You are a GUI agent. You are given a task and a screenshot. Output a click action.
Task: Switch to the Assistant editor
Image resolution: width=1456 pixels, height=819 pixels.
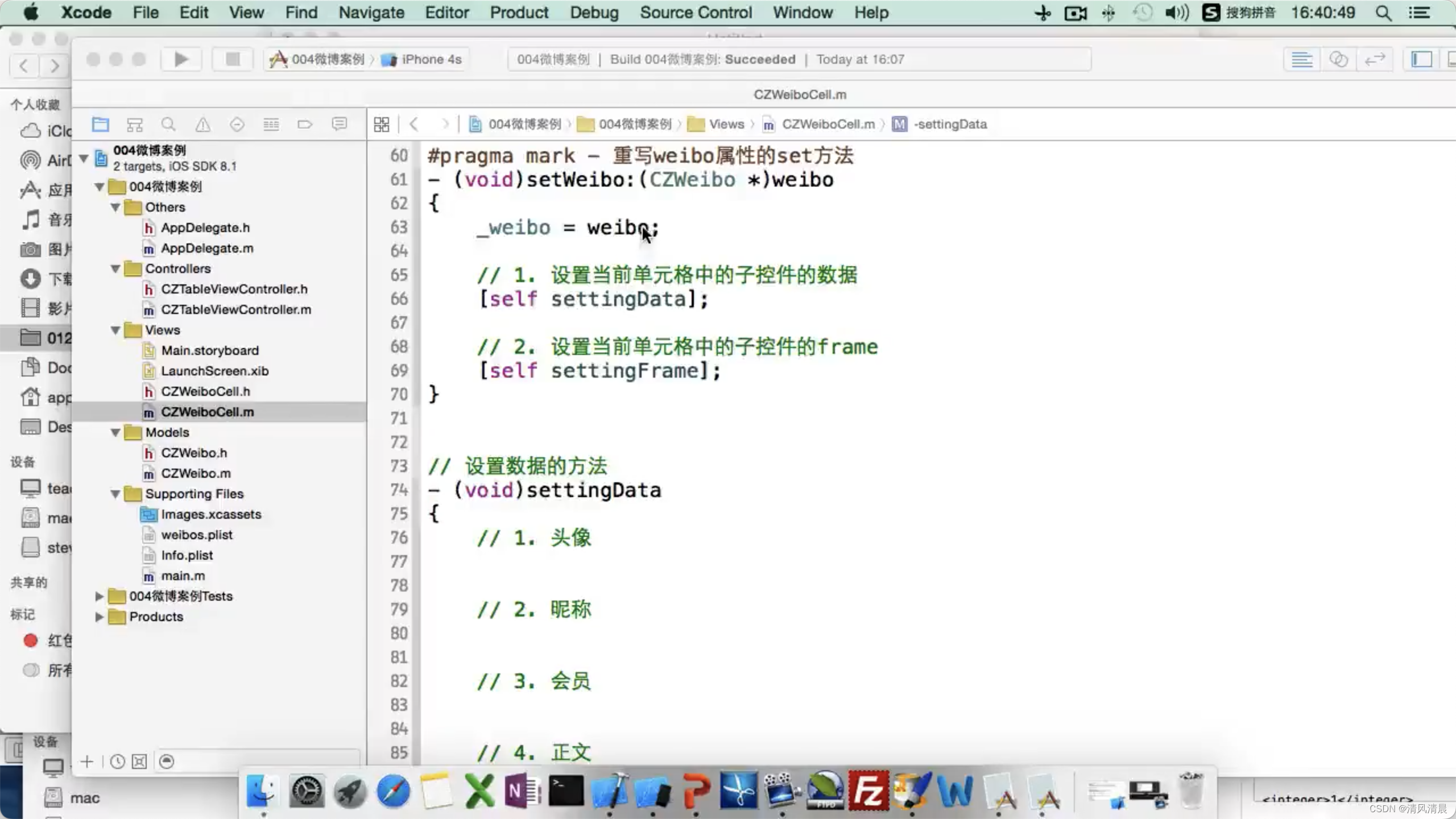(x=1338, y=59)
